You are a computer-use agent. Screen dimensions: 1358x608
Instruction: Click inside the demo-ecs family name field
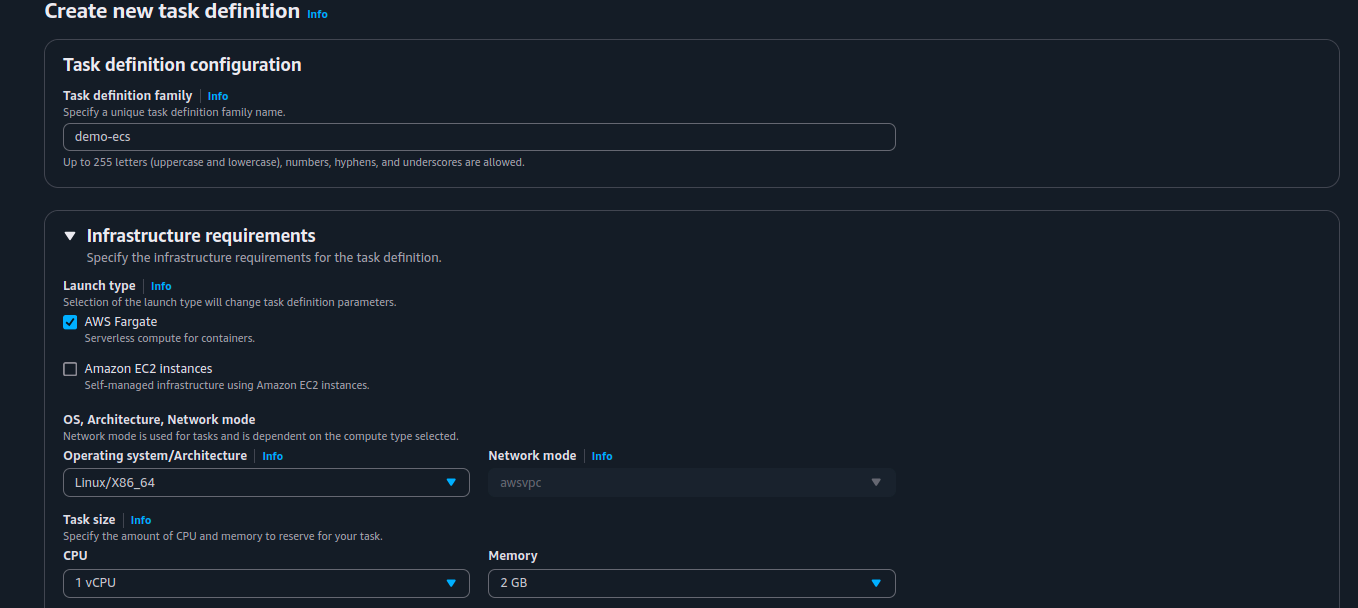point(479,137)
